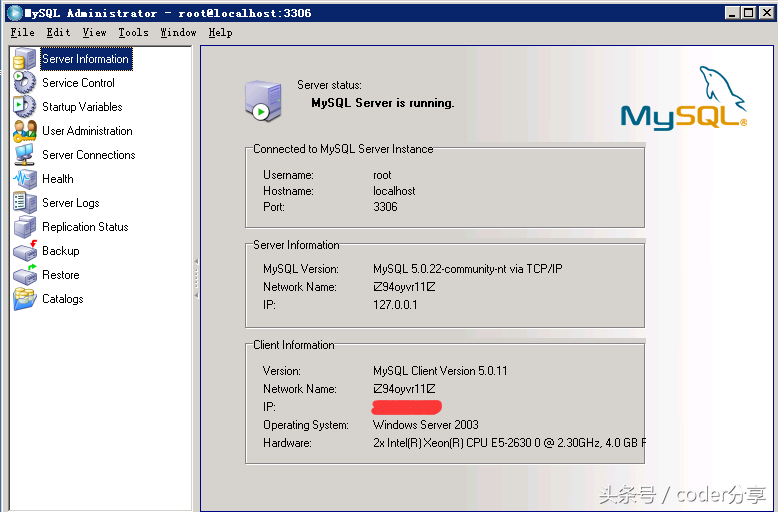
Task: Expand the Tools menu
Action: (x=133, y=32)
